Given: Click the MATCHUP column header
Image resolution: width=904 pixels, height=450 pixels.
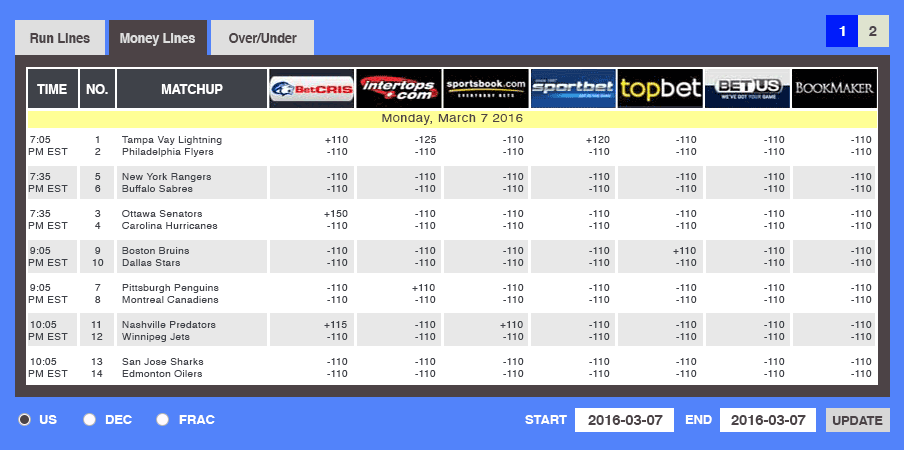Looking at the screenshot, I should pos(192,89).
